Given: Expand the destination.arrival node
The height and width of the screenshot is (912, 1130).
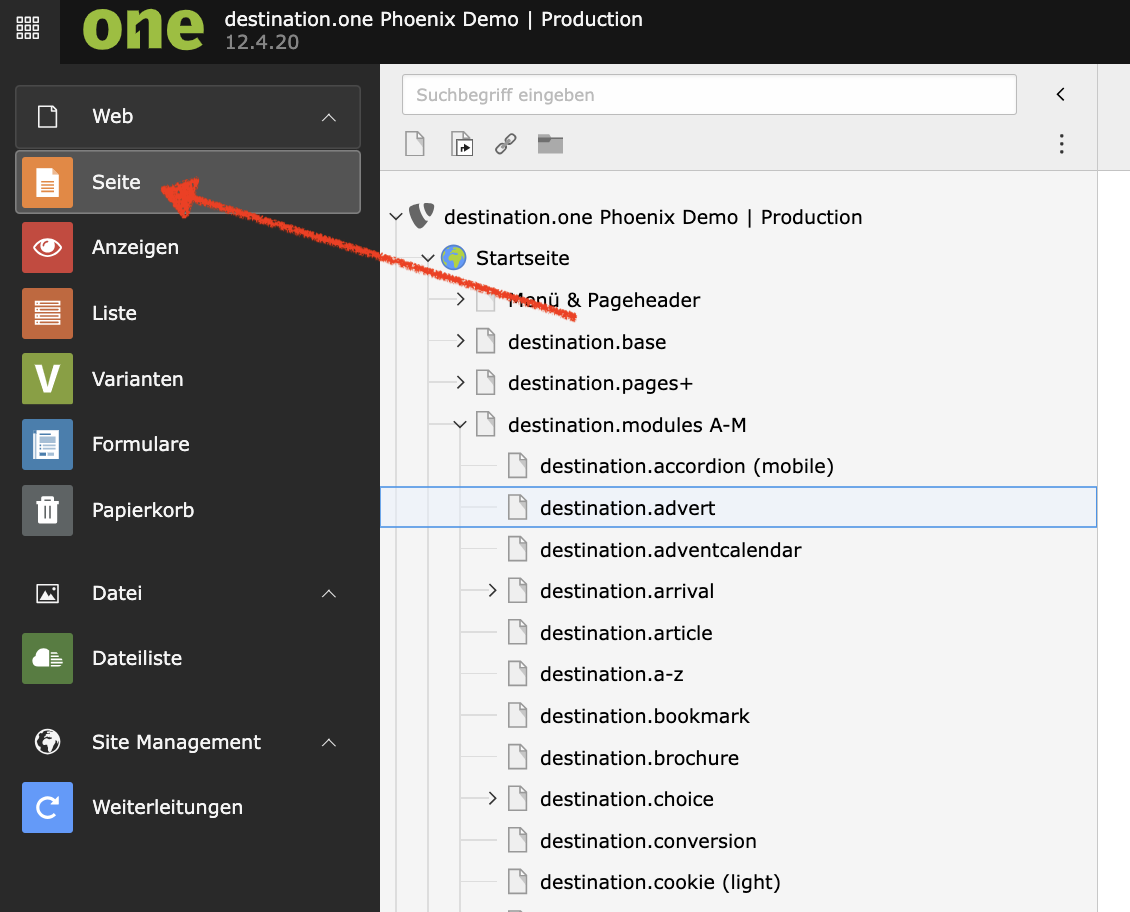Looking at the screenshot, I should [492, 591].
